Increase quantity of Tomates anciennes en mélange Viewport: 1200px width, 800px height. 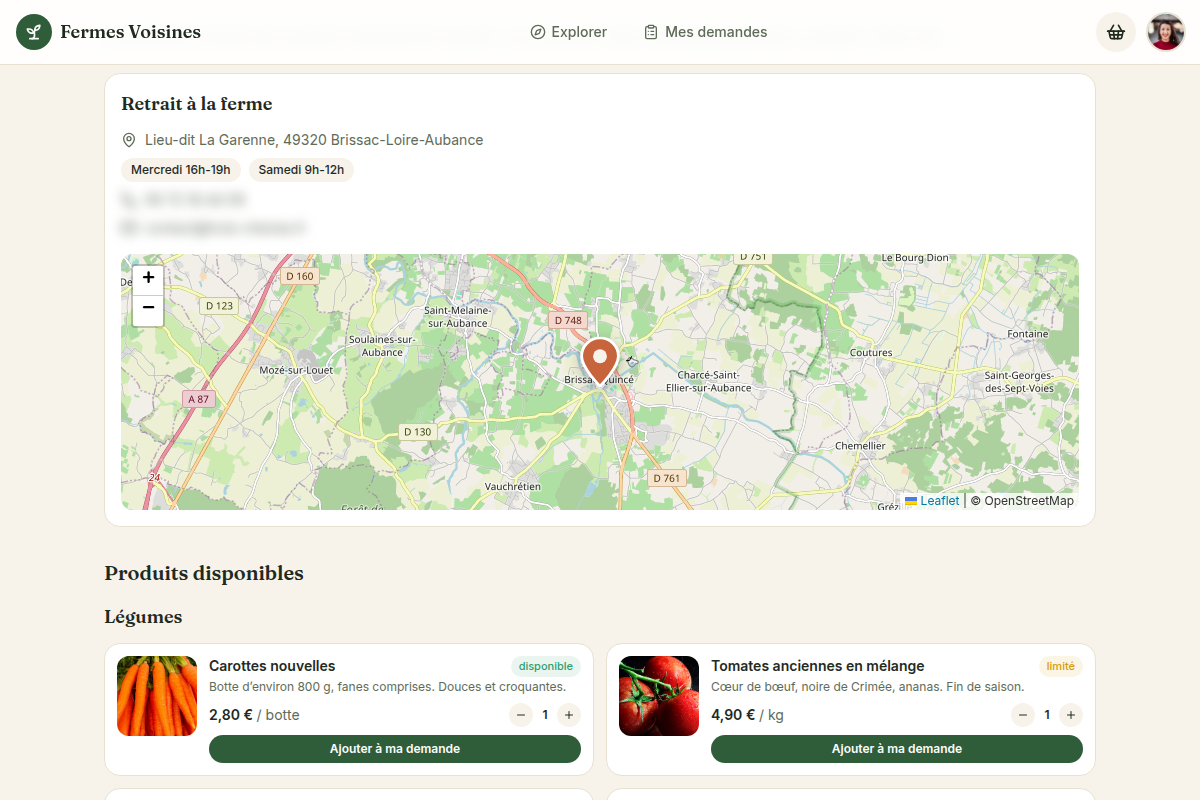click(1071, 715)
